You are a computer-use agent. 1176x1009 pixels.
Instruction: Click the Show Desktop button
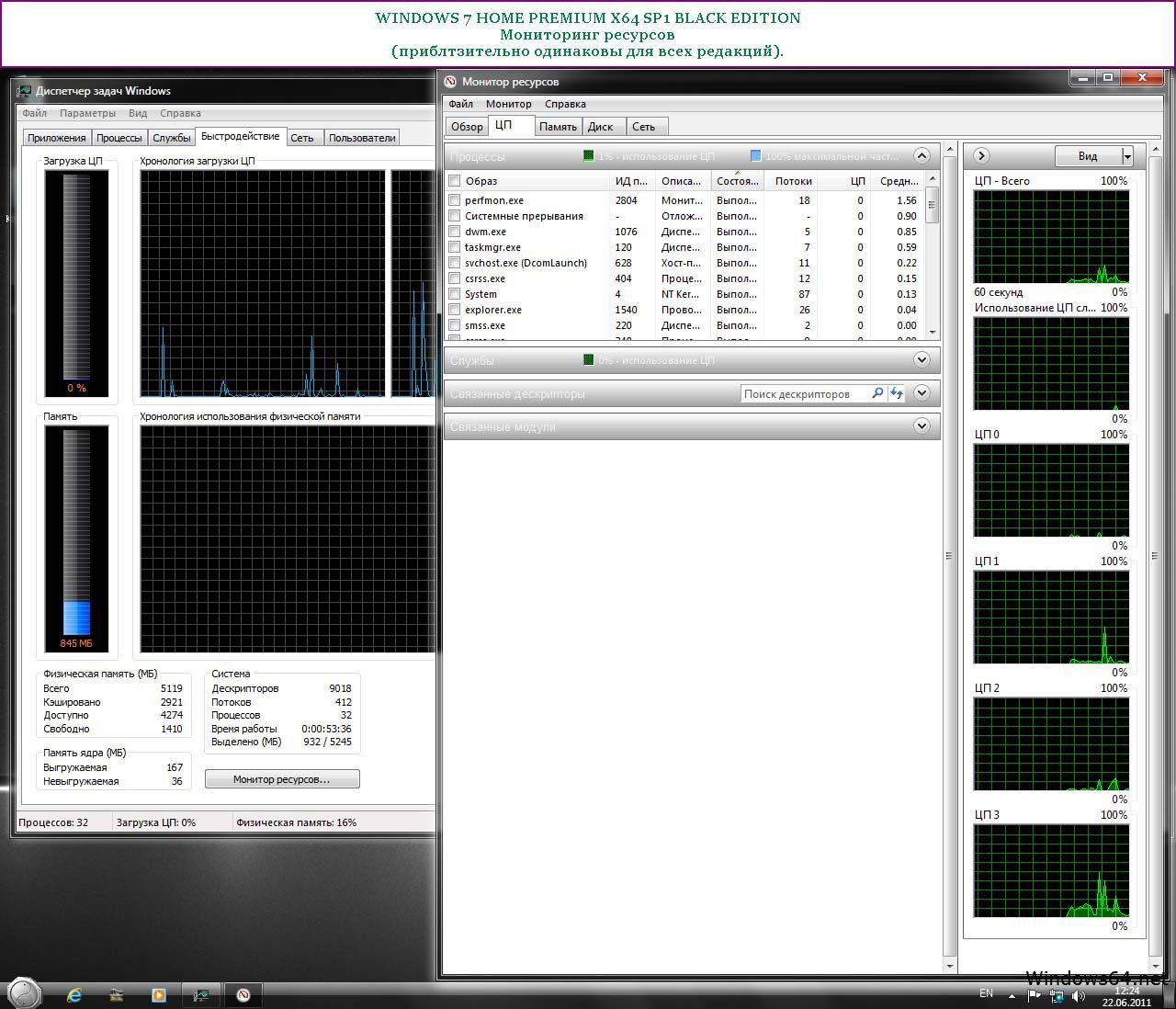(1170, 994)
